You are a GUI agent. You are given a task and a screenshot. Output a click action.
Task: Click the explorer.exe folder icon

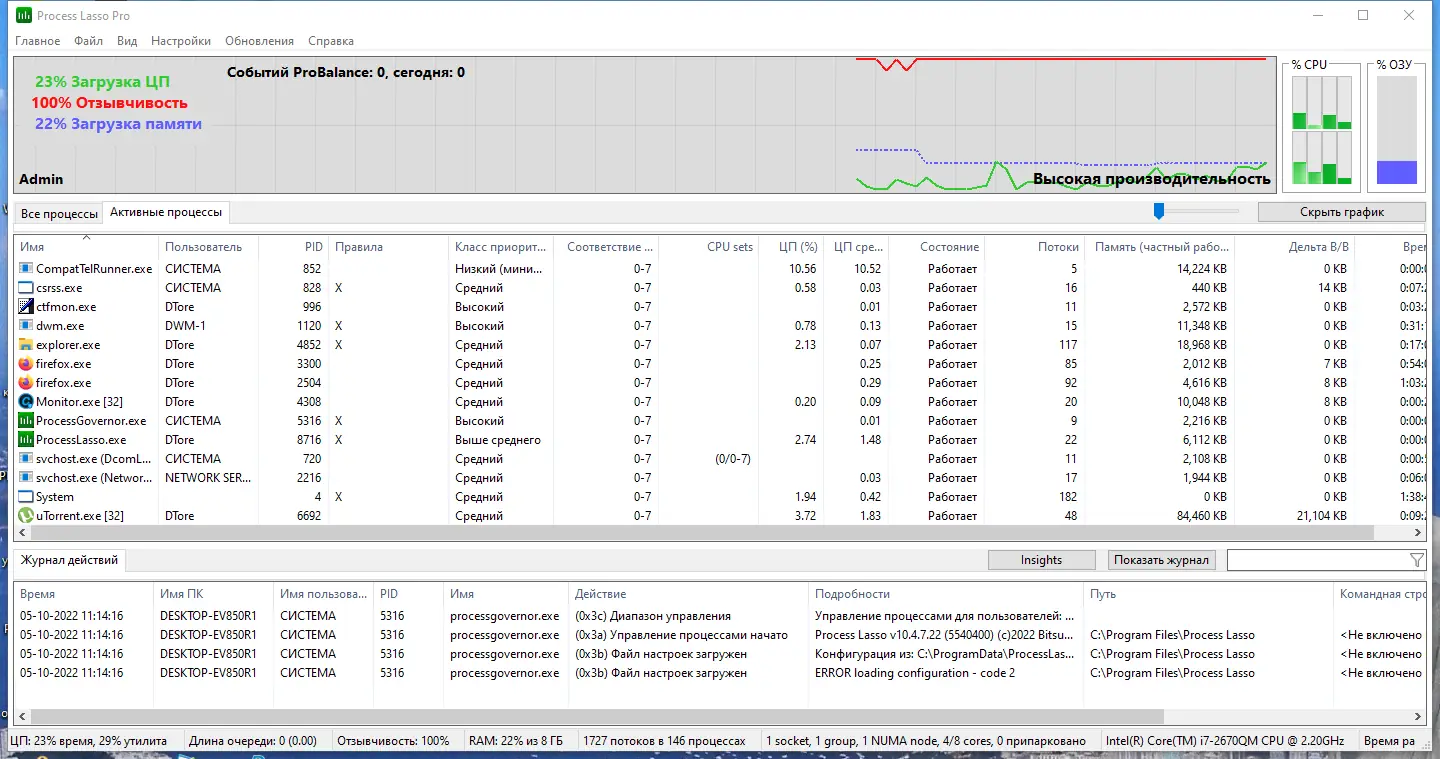tap(26, 345)
